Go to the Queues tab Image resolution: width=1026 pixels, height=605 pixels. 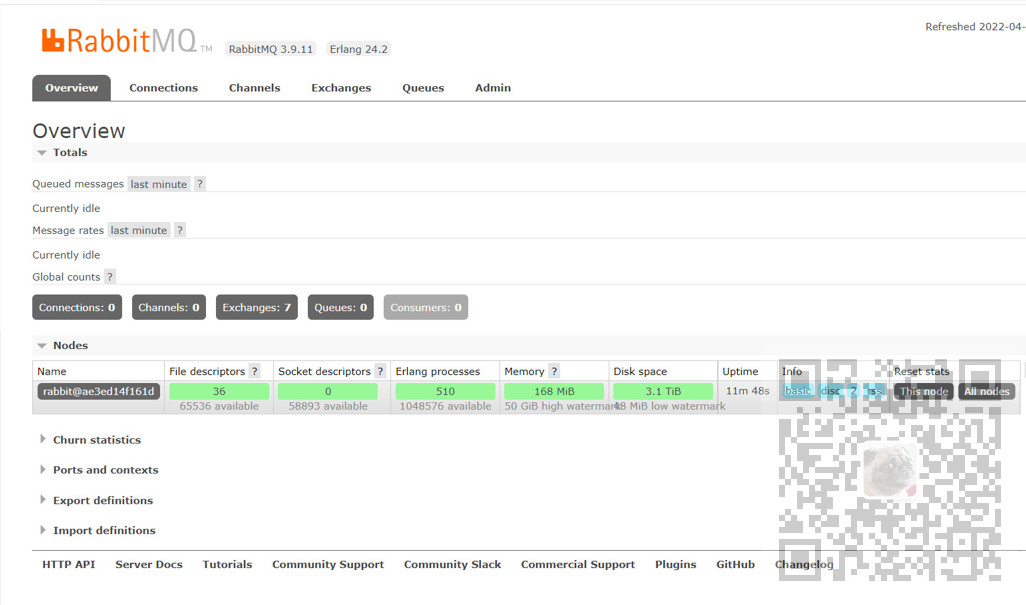(423, 88)
